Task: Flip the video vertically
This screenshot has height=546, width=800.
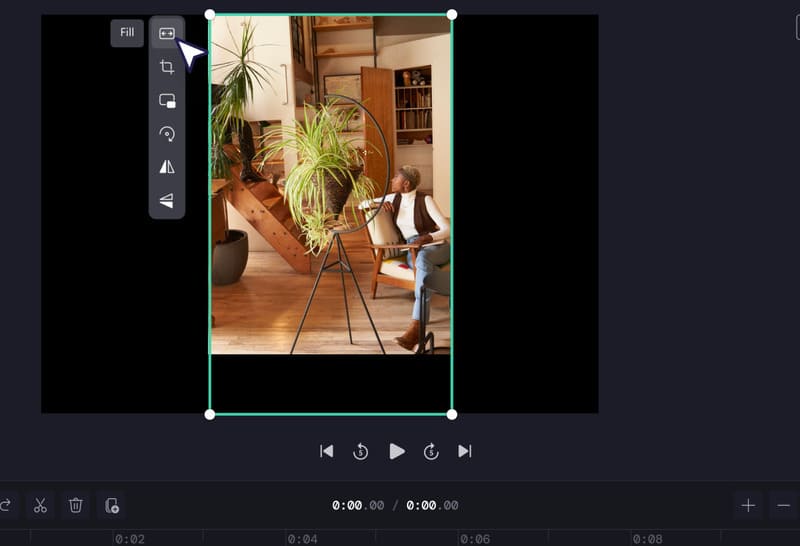Action: point(167,201)
